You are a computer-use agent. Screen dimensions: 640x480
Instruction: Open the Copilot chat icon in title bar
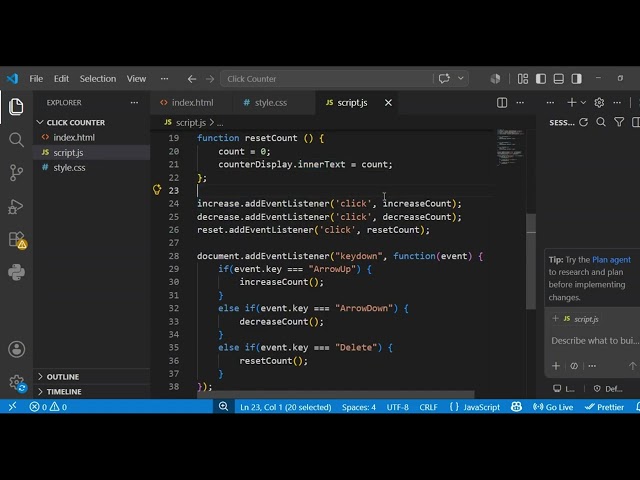click(x=444, y=78)
